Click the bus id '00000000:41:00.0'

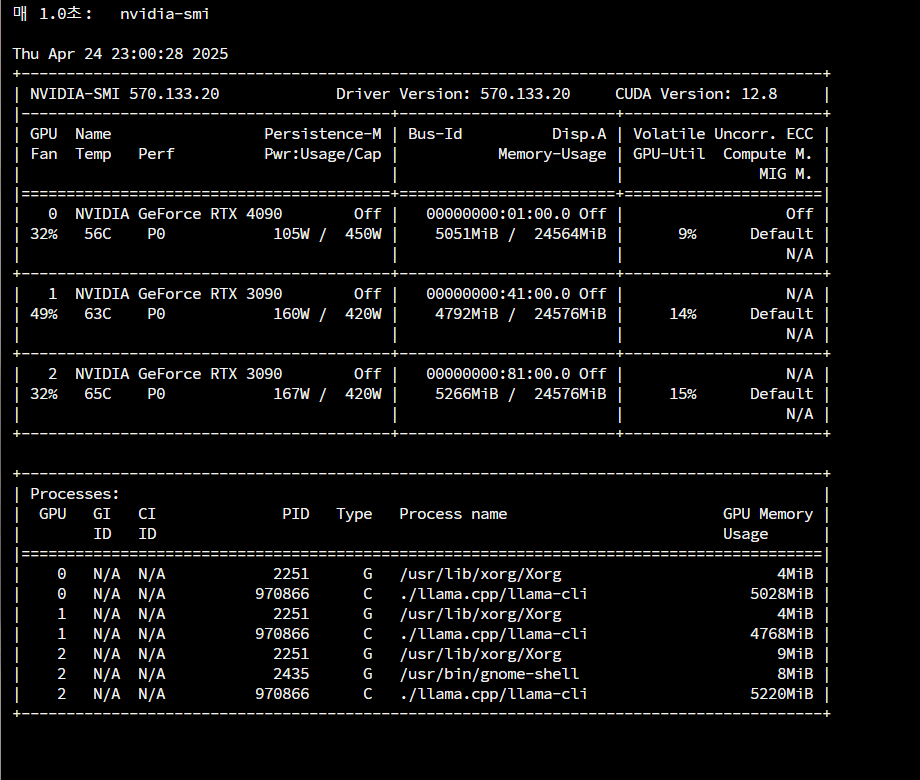498,293
